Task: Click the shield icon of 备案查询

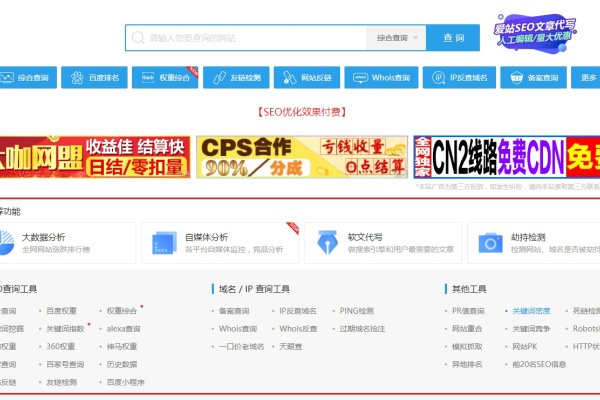Action: [517, 78]
